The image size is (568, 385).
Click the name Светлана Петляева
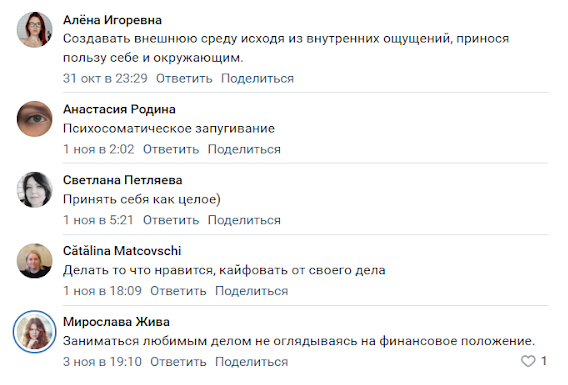click(x=122, y=180)
